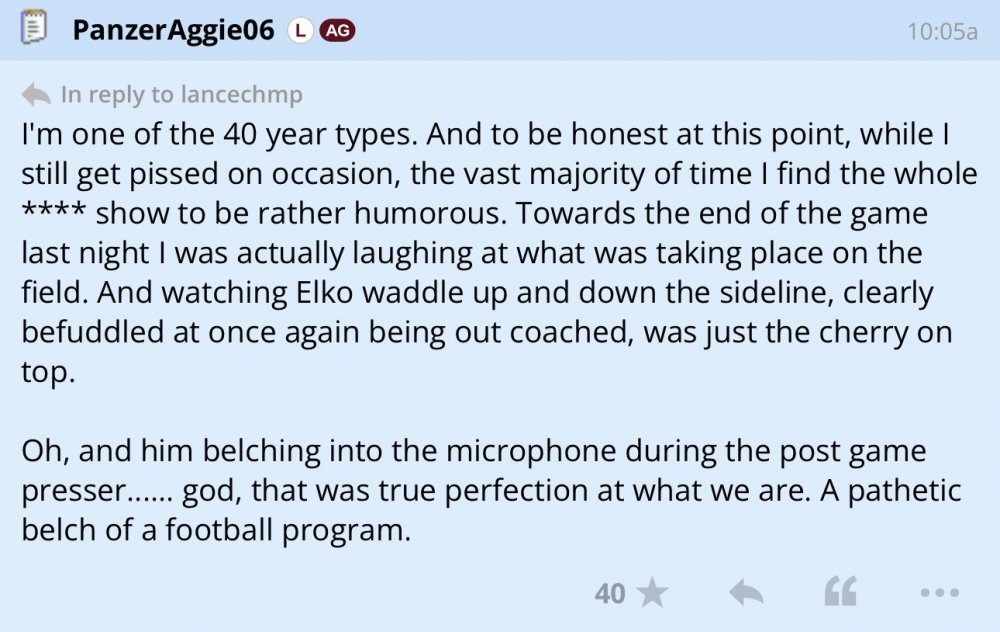View the 40 star count
Viewport: 1000px width, 632px height.
click(609, 594)
